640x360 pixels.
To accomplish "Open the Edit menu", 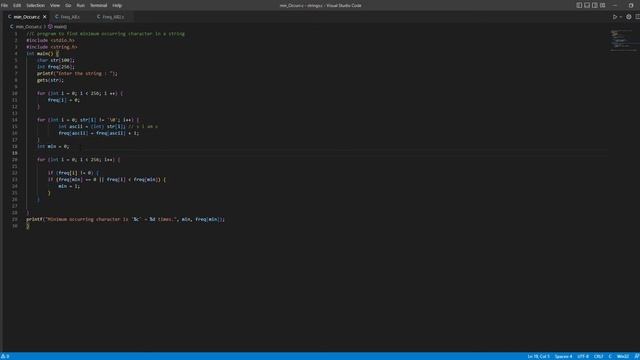I will [17, 5].
